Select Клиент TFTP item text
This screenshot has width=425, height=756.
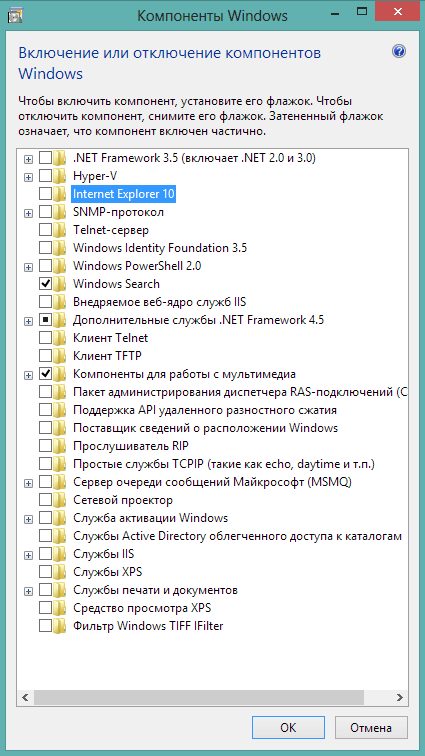[x=107, y=356]
